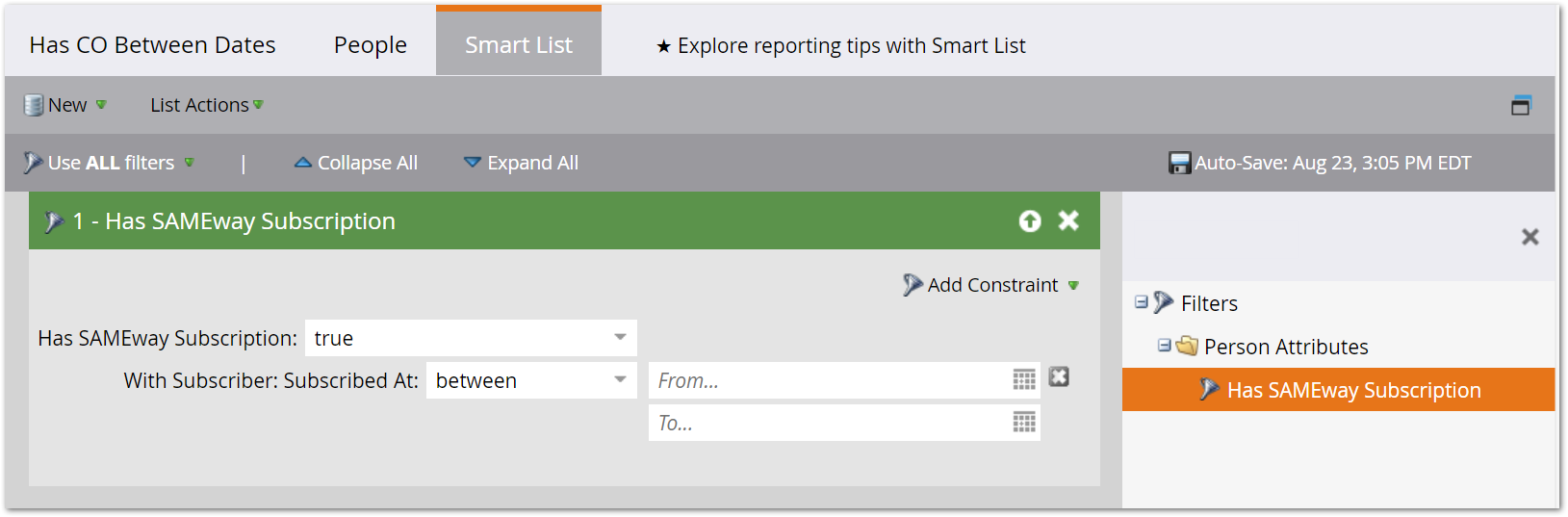Collapse the Filters tree node
This screenshot has height=517, width=1568.
tap(1142, 302)
